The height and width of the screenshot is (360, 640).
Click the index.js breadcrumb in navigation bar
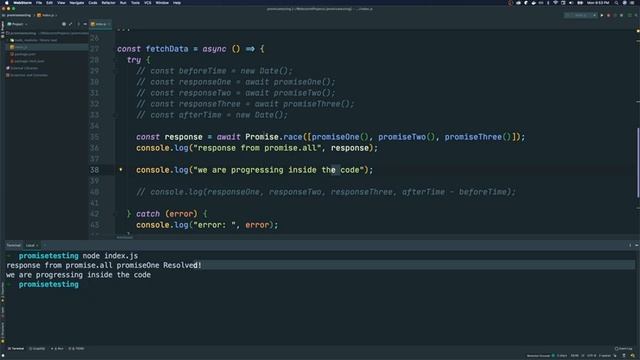(48, 15)
